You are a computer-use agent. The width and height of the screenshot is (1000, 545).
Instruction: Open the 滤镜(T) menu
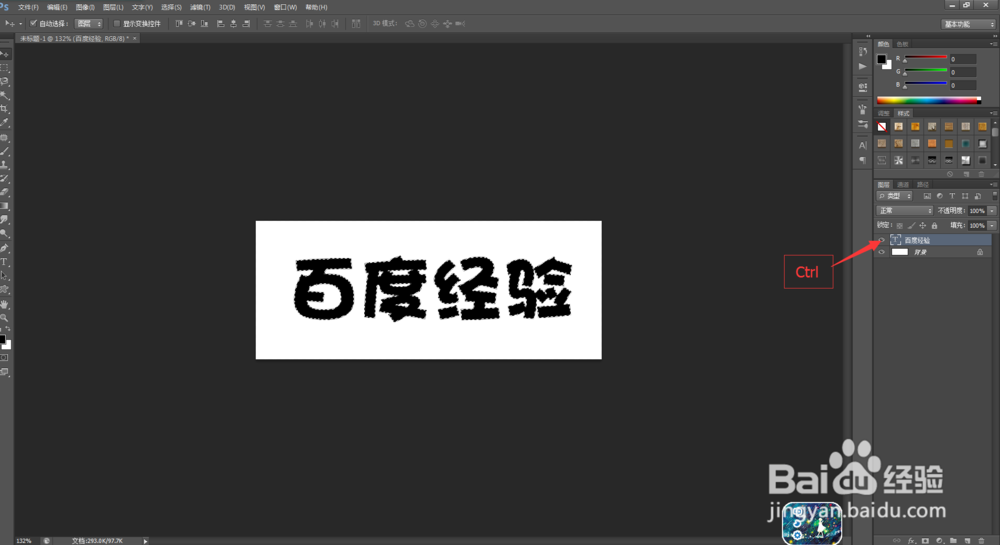200,7
